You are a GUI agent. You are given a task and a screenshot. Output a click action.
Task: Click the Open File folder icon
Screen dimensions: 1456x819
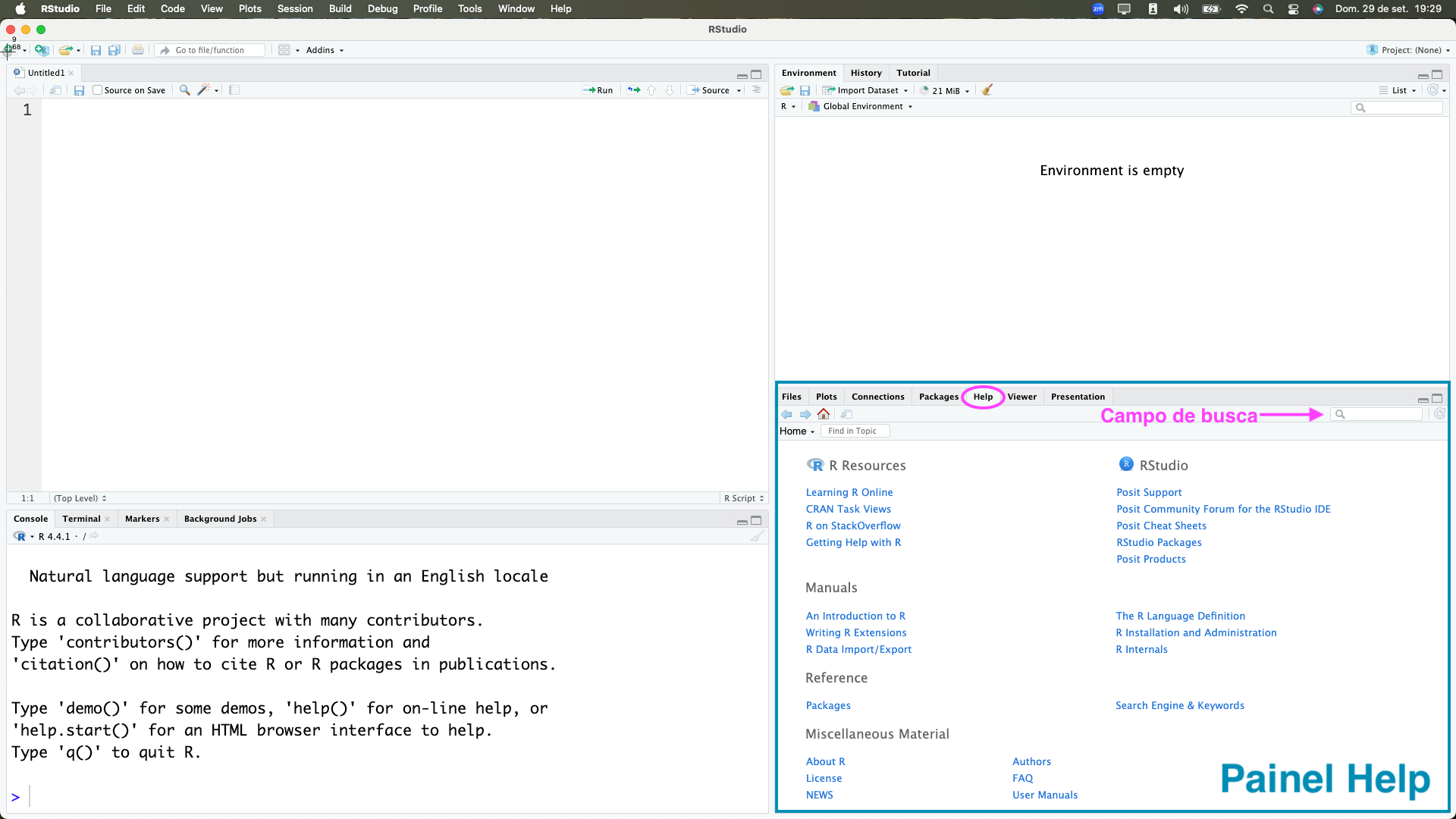pyautogui.click(x=66, y=50)
